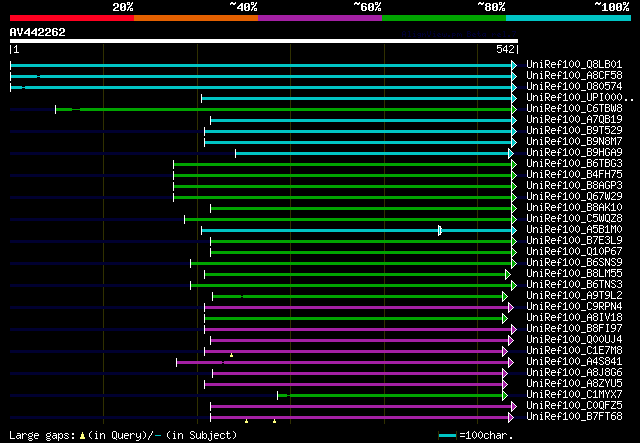Click the cyan alignment bar for Q8LB01
Viewport: 640px width, 443px height.
click(261, 65)
